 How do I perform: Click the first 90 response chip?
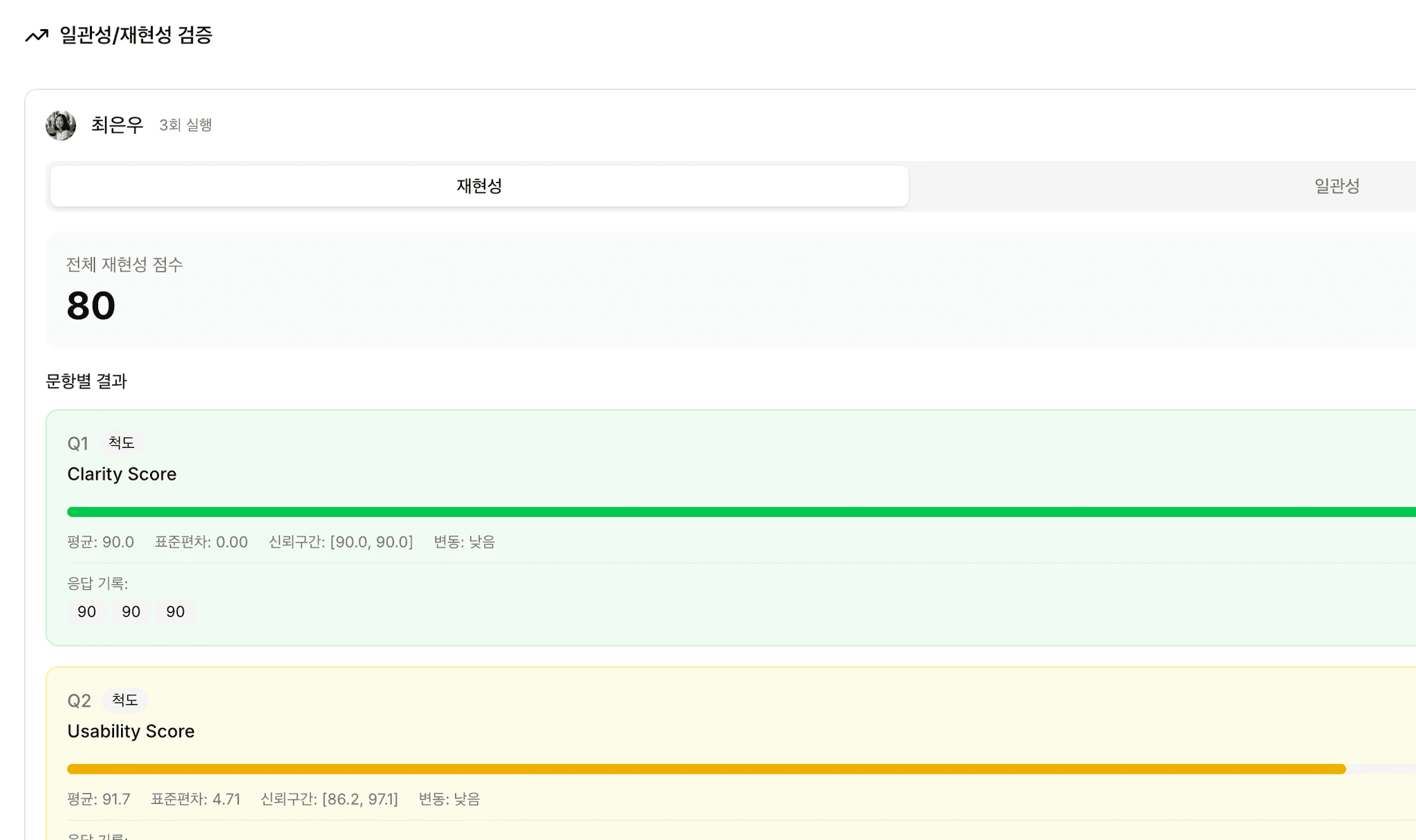click(x=86, y=612)
